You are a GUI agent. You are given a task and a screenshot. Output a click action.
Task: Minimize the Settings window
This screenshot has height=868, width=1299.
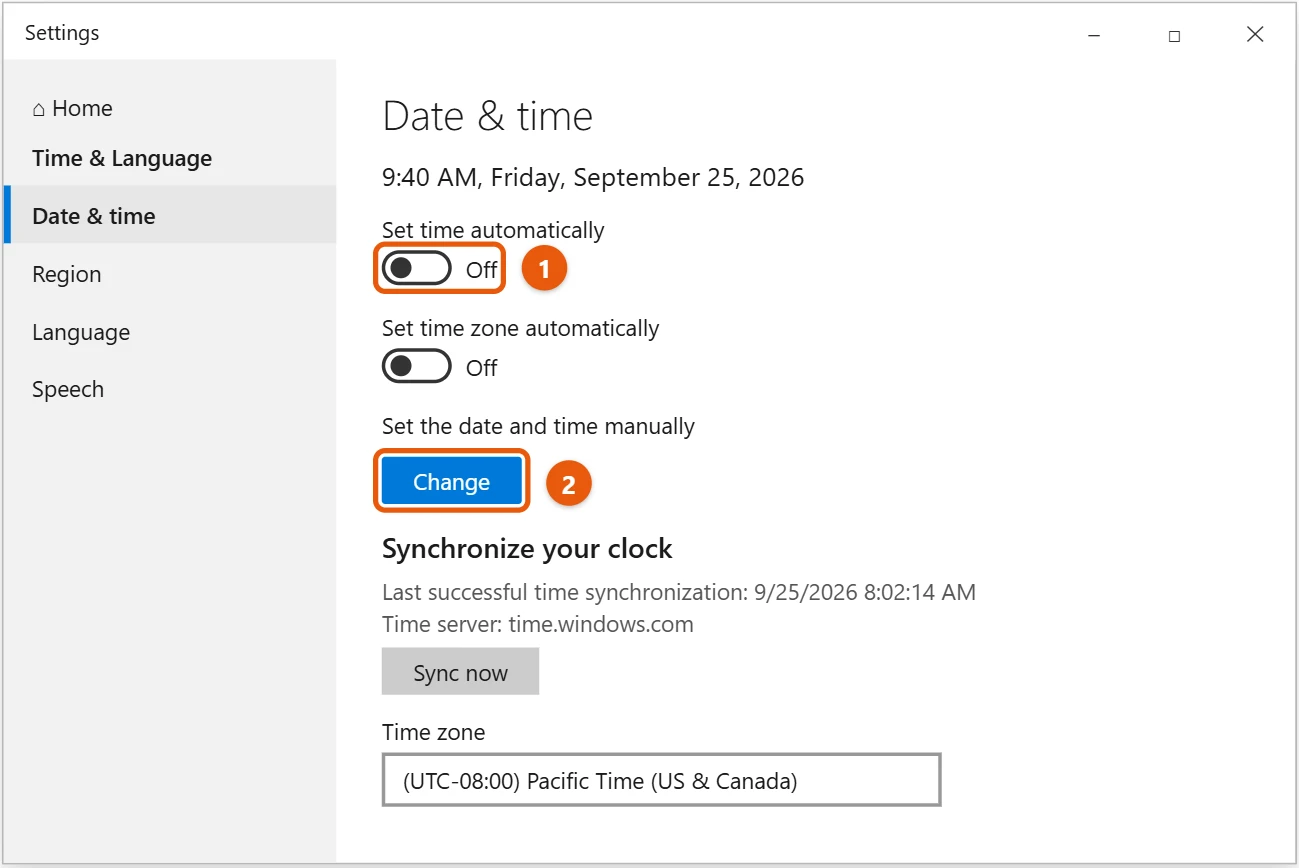(1094, 35)
